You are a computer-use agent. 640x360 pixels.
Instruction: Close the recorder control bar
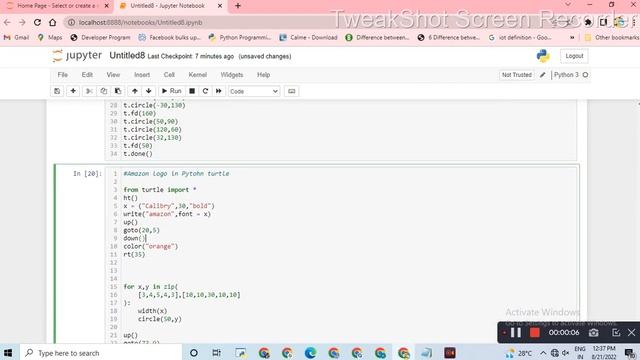click(631, 333)
